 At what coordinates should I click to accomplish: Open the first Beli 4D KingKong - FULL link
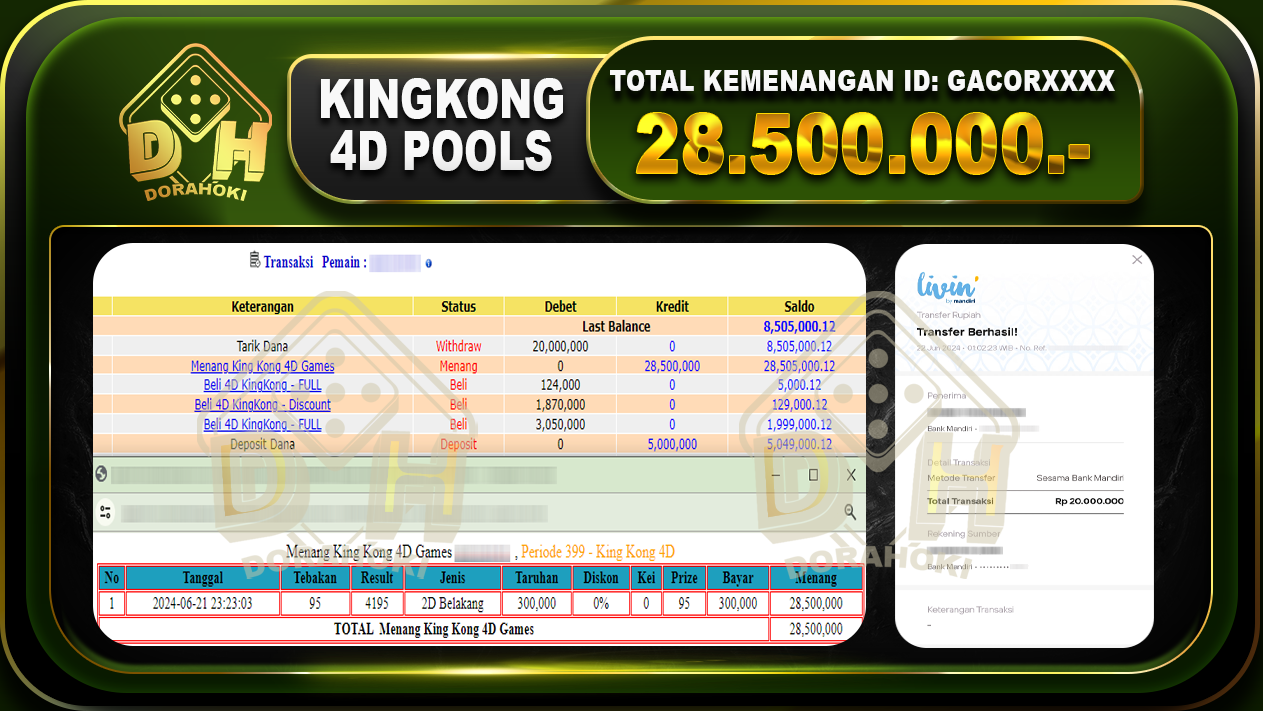pyautogui.click(x=262, y=385)
